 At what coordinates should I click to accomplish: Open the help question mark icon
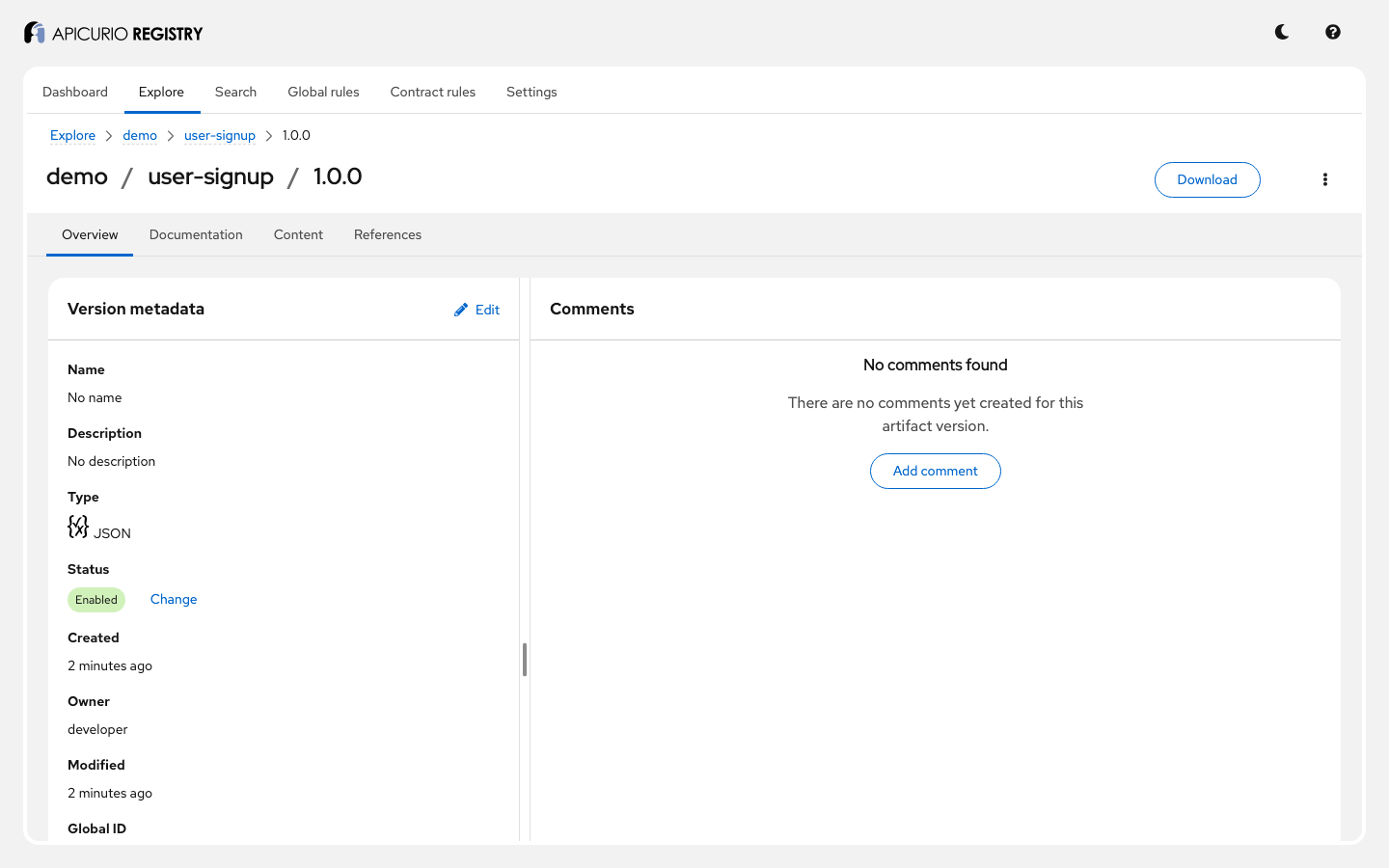pyautogui.click(x=1333, y=32)
